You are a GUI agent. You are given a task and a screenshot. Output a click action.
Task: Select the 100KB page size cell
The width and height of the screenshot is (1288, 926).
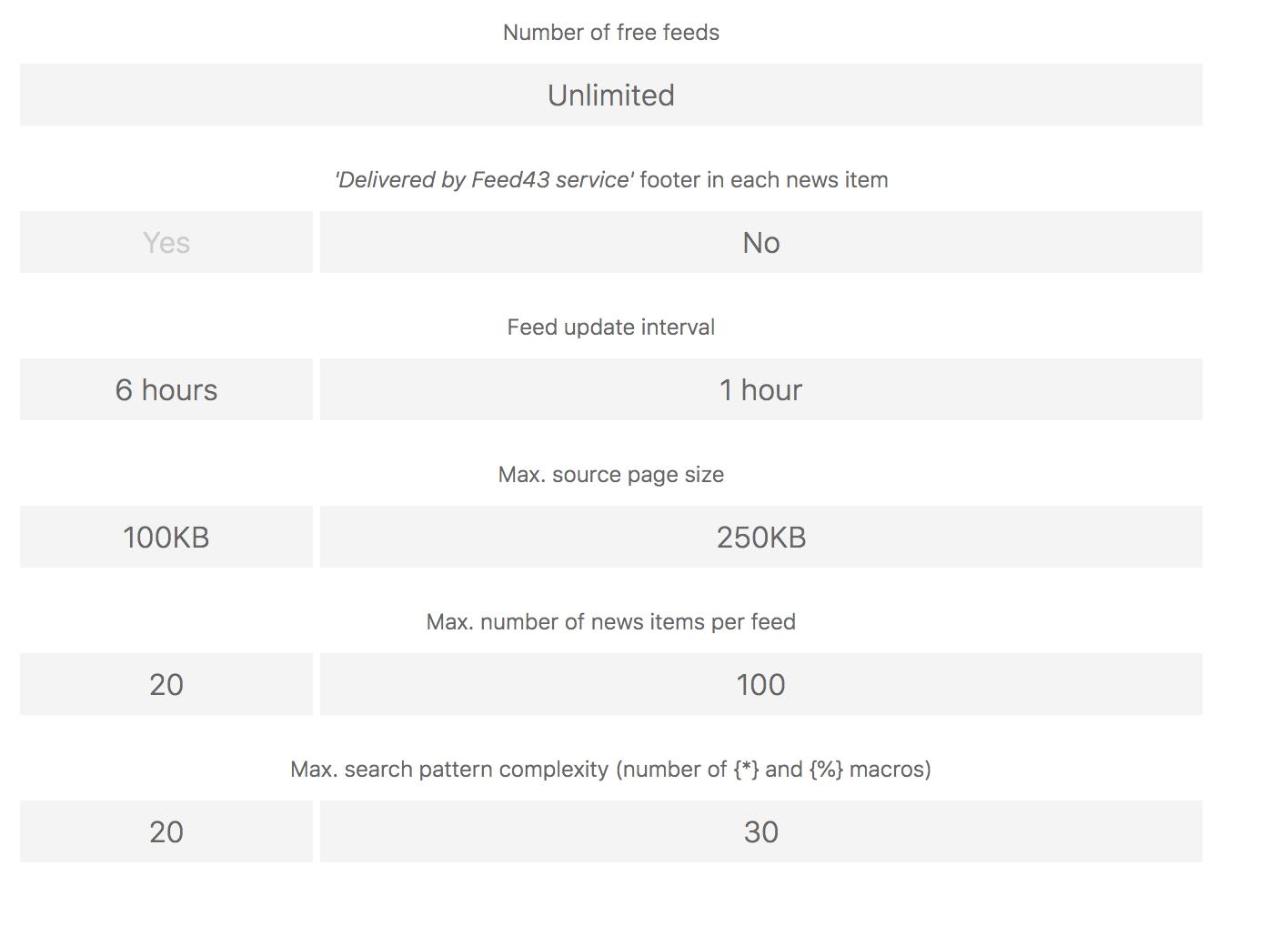coord(166,538)
